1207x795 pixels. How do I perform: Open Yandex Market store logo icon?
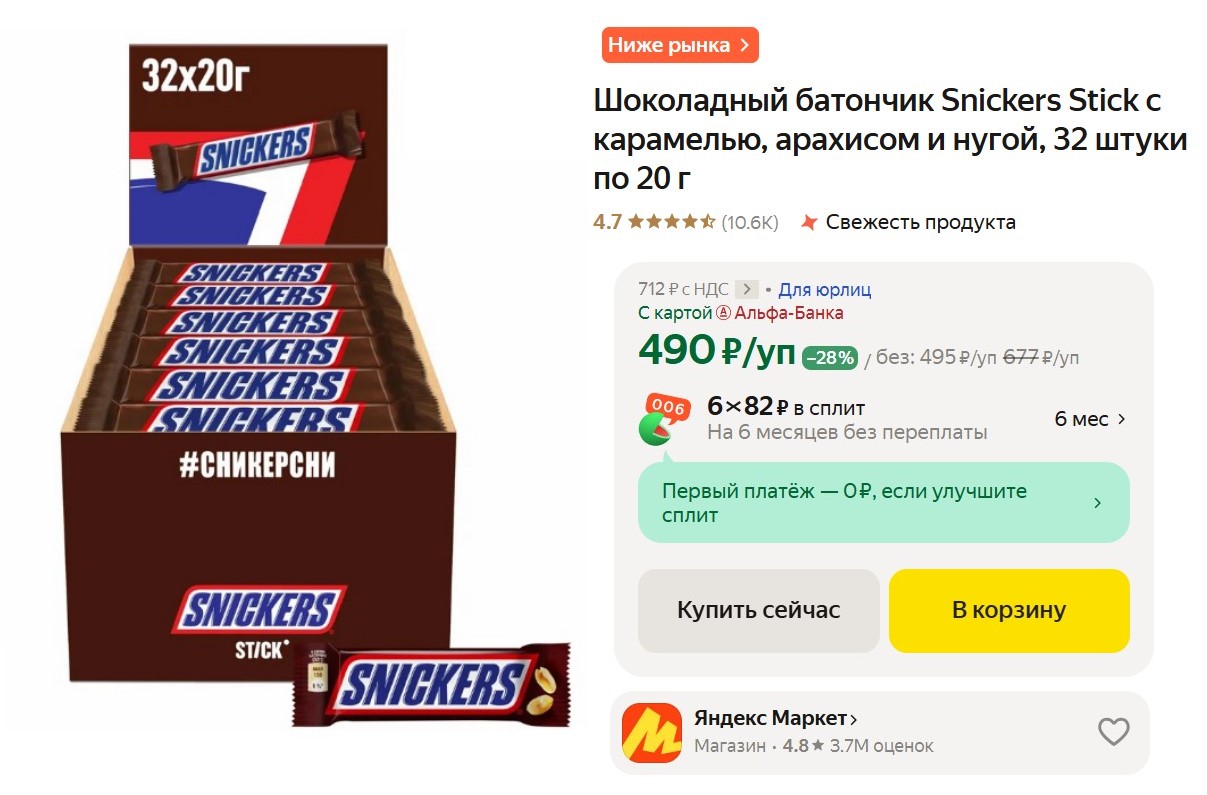tap(651, 732)
